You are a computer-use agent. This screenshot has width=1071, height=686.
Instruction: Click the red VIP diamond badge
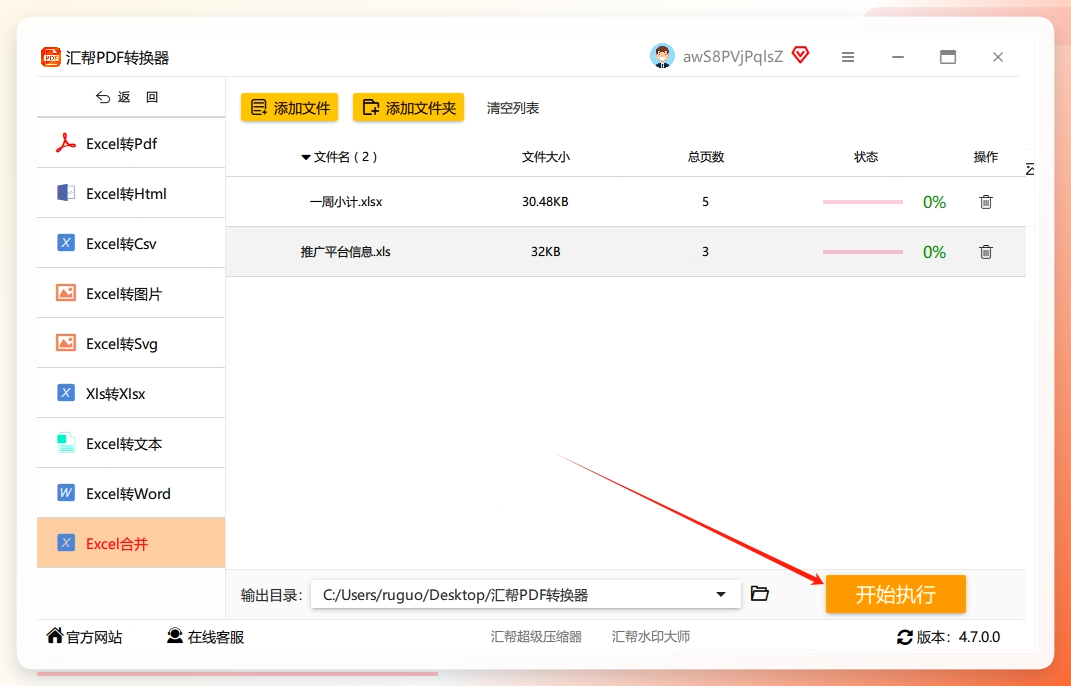point(801,55)
